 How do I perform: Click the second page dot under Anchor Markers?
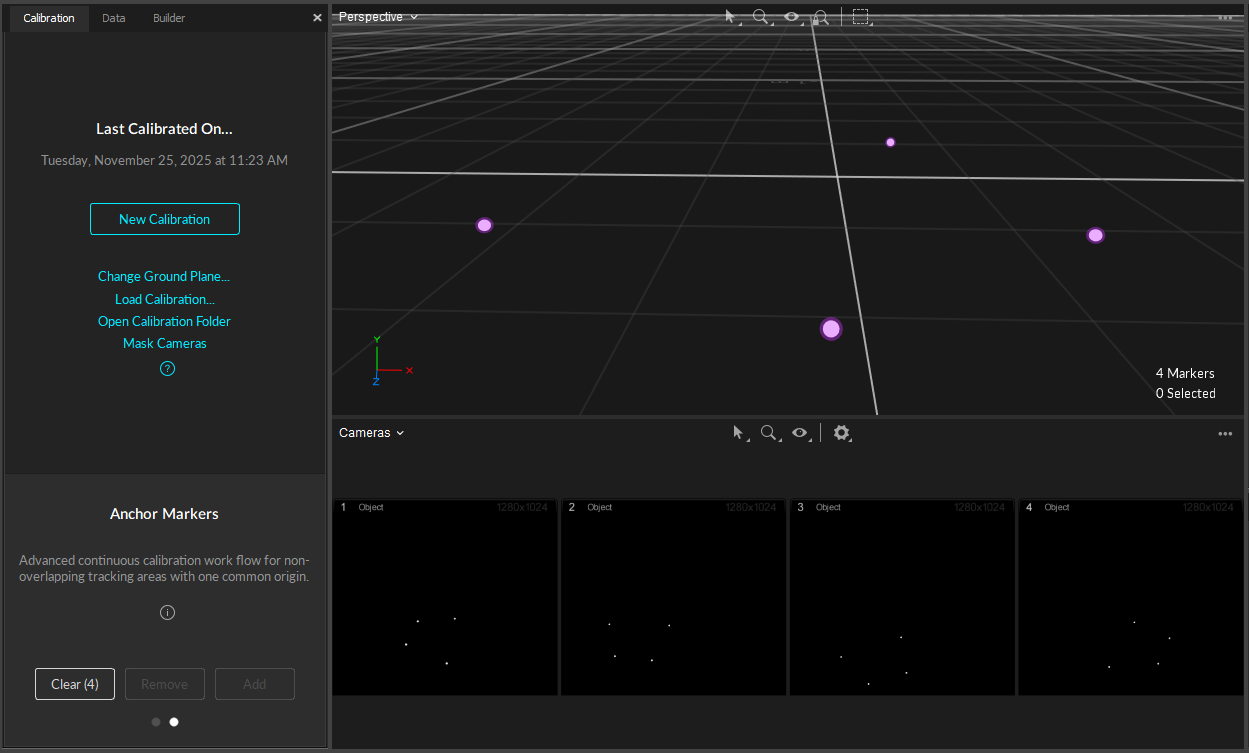[173, 721]
